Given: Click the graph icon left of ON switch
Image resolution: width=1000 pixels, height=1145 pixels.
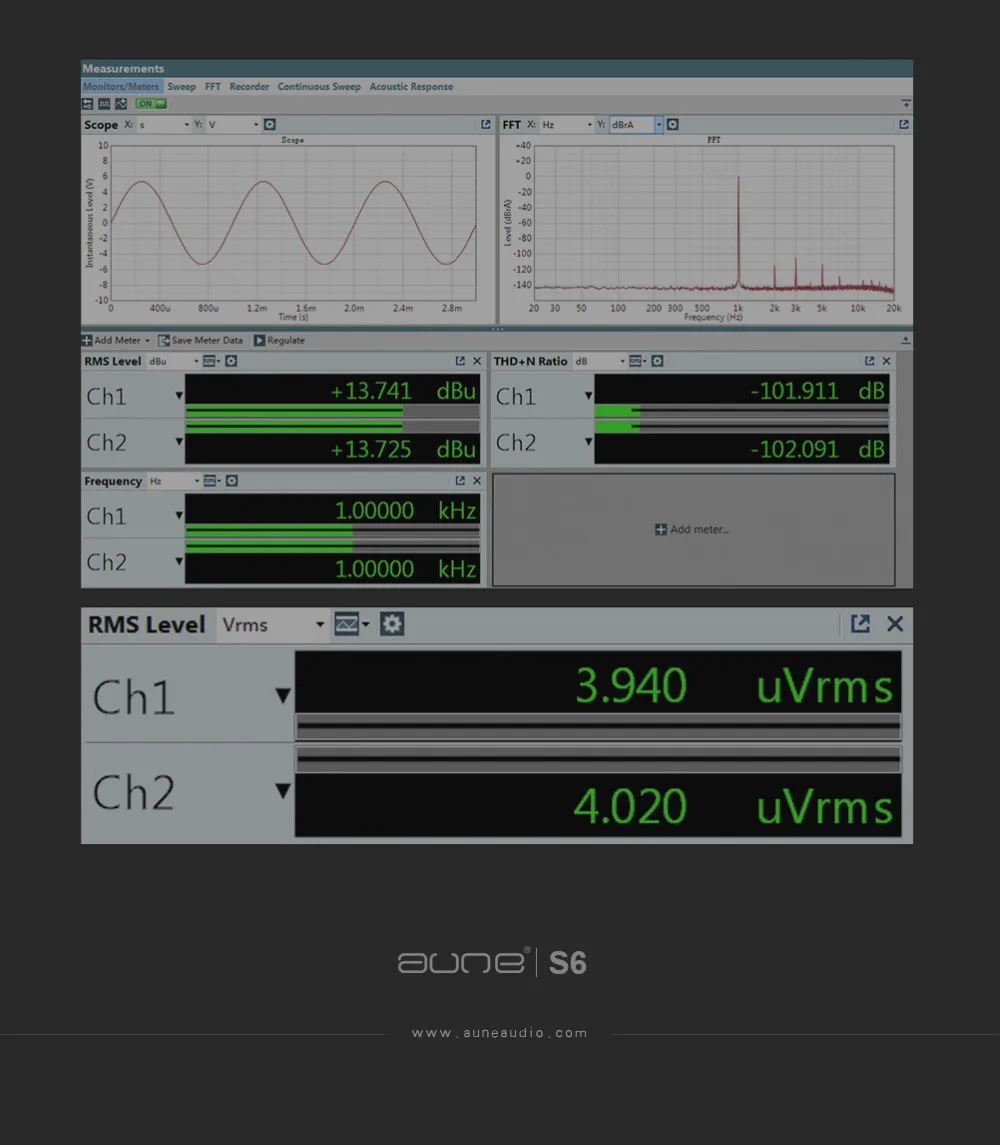Looking at the screenshot, I should click(x=121, y=104).
